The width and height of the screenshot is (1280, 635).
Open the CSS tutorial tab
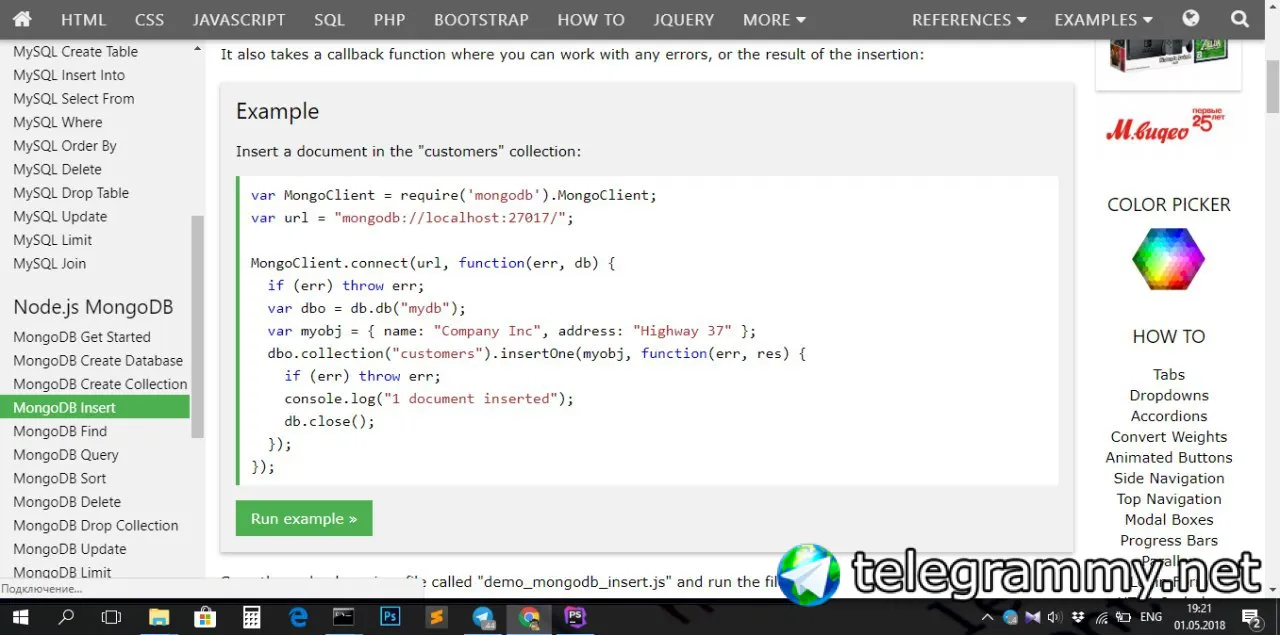(x=150, y=19)
